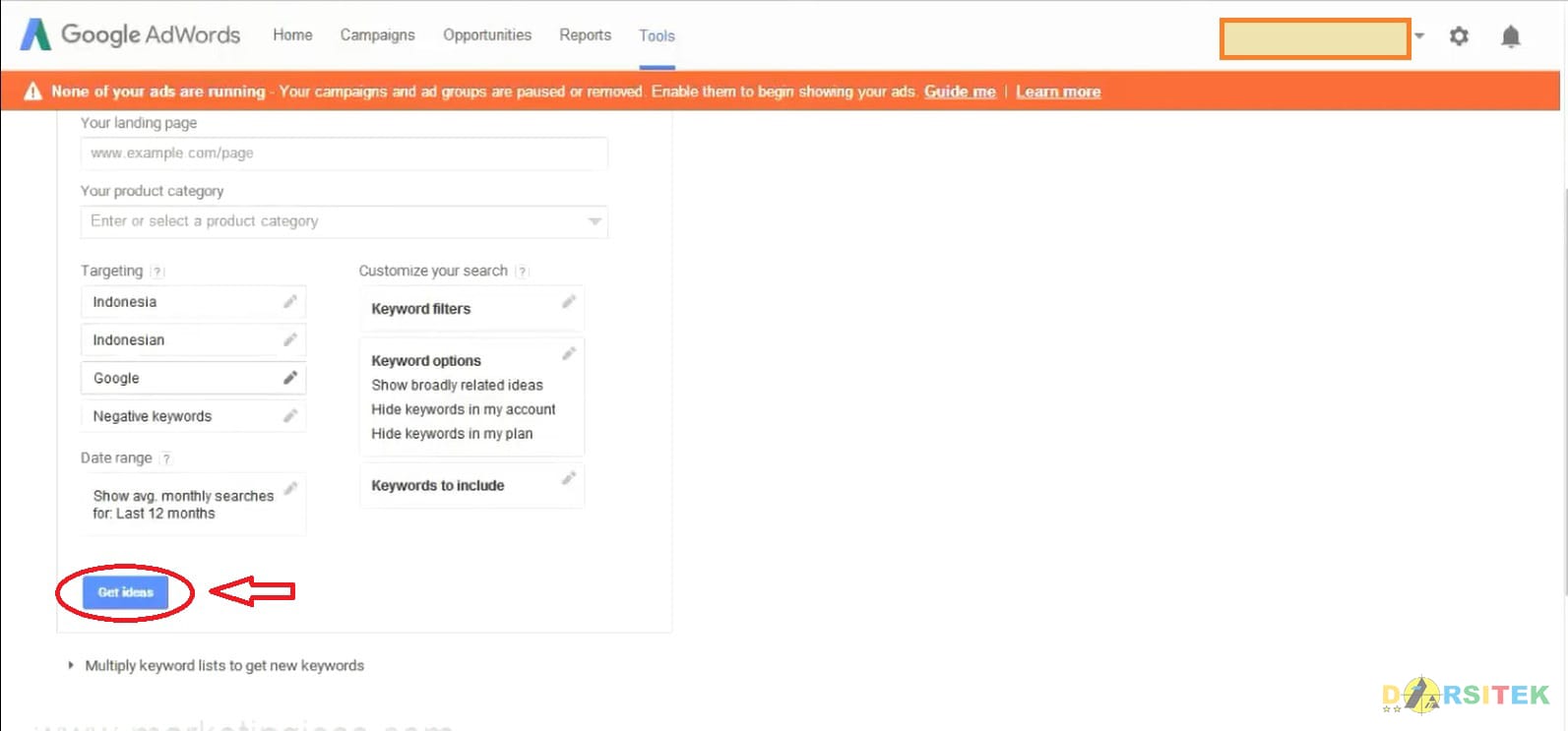Click the Google AdWords logo
Image resolution: width=1568 pixels, height=731 pixels.
[x=130, y=34]
